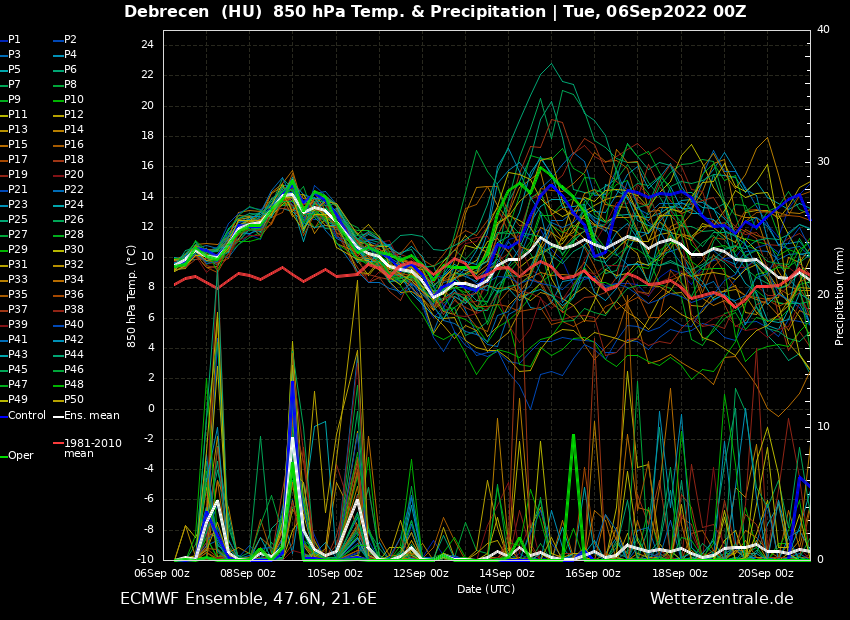Click the Control legend entry

[x=27, y=415]
